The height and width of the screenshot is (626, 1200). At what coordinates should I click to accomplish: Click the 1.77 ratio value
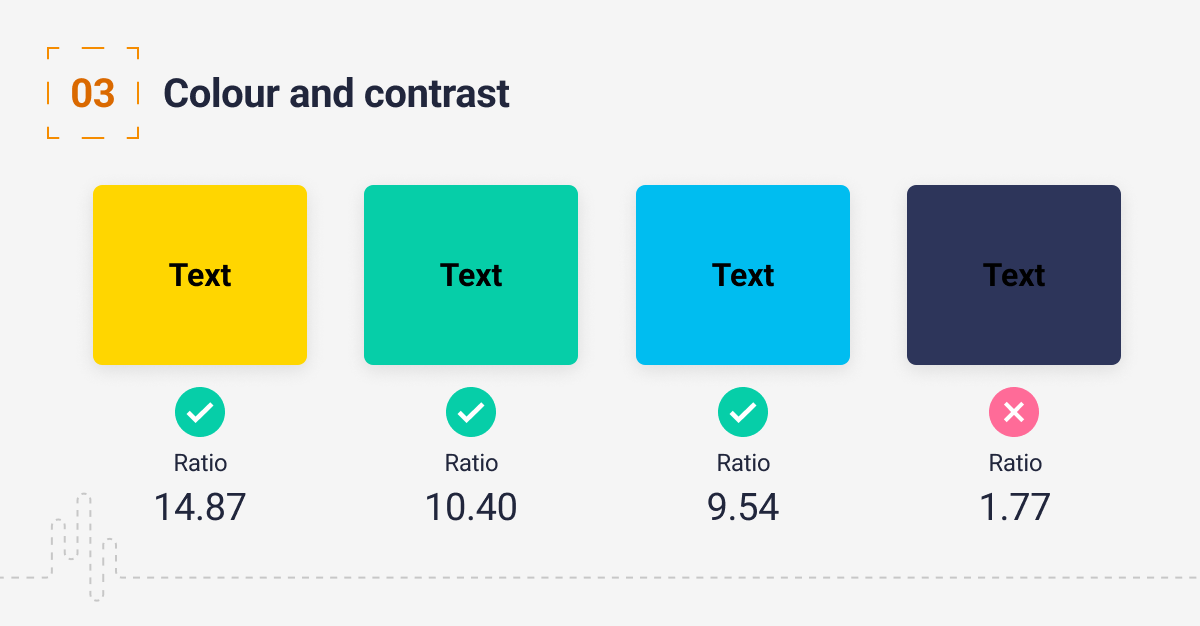tap(1014, 507)
